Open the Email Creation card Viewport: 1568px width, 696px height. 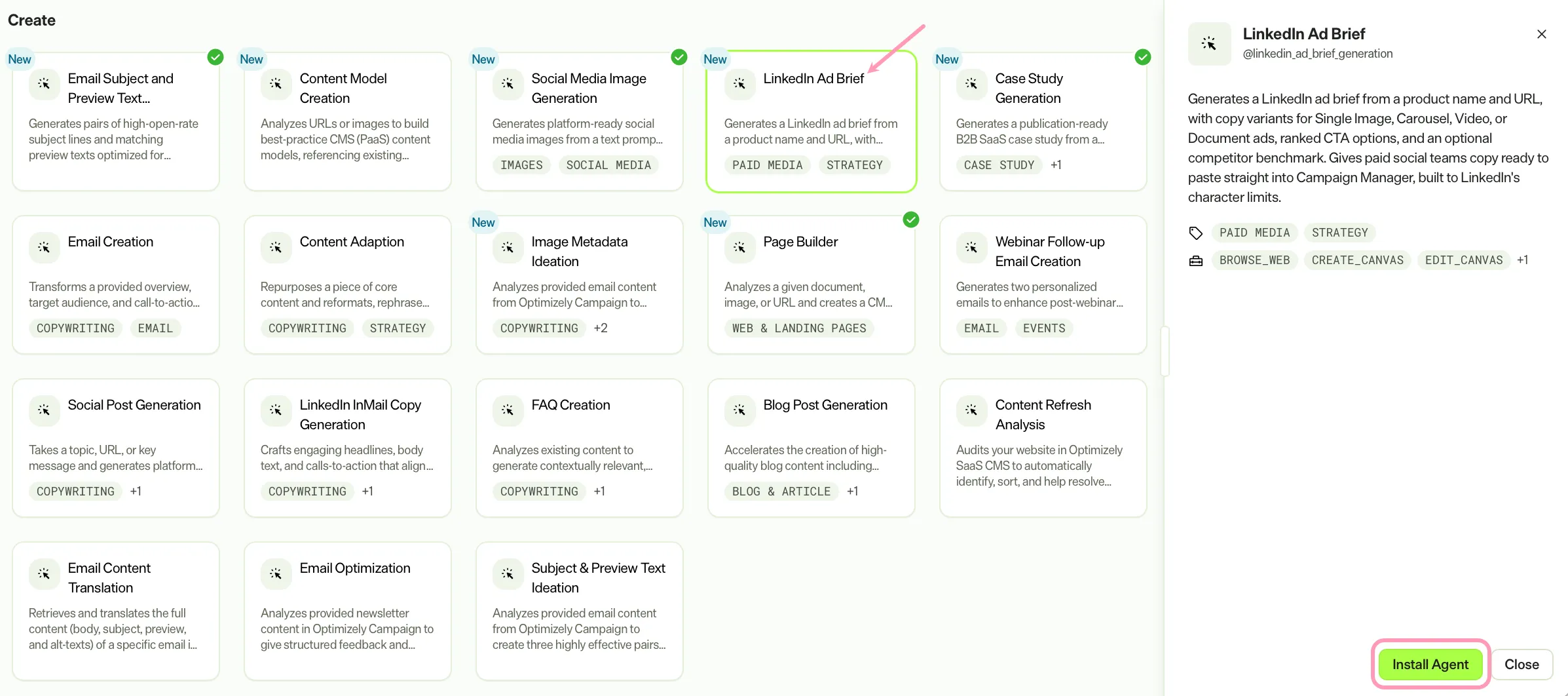pos(116,285)
